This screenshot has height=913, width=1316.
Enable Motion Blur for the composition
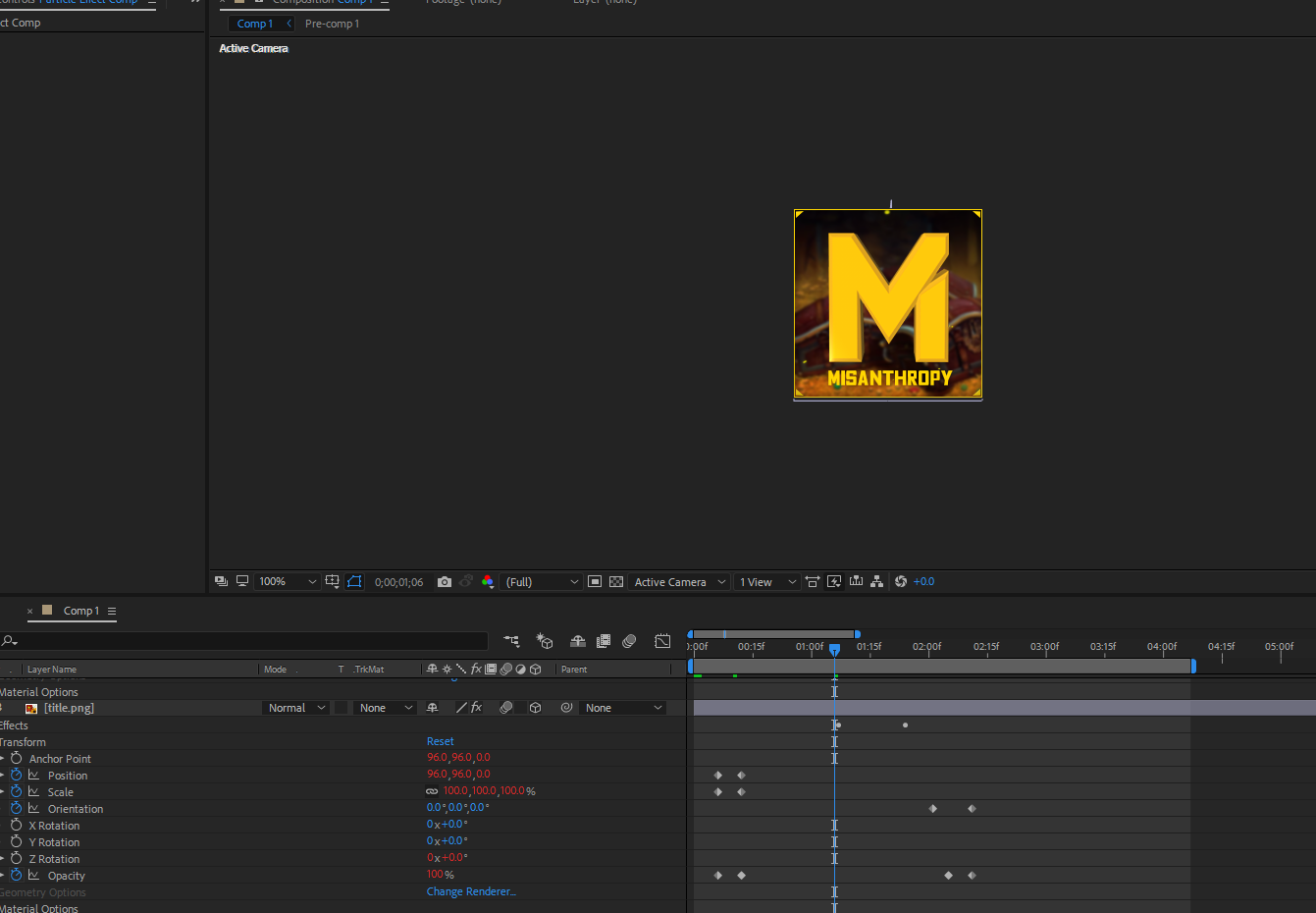(x=630, y=641)
